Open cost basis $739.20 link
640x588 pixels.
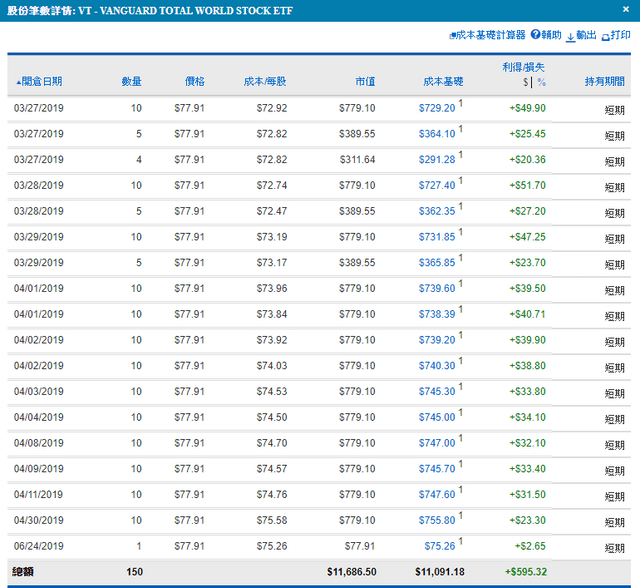[x=437, y=340]
